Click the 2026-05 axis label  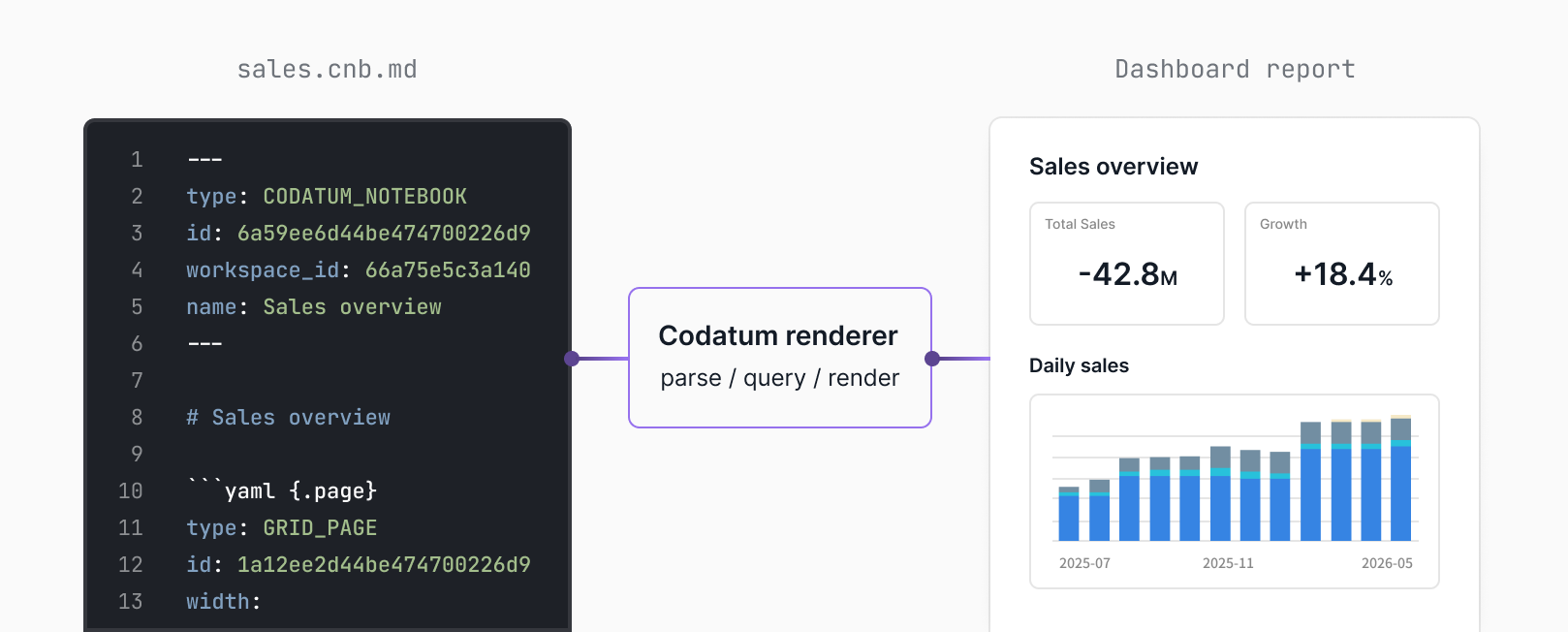click(1387, 563)
